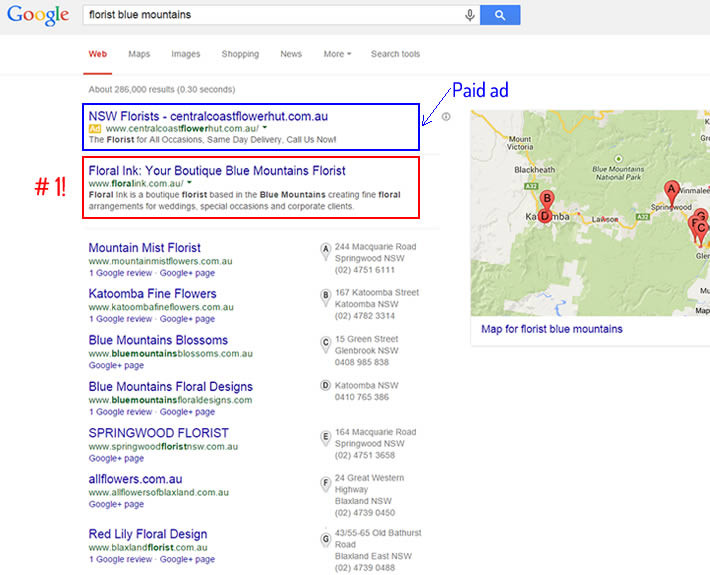Click the Blue Mountains National Park map label

click(x=618, y=172)
